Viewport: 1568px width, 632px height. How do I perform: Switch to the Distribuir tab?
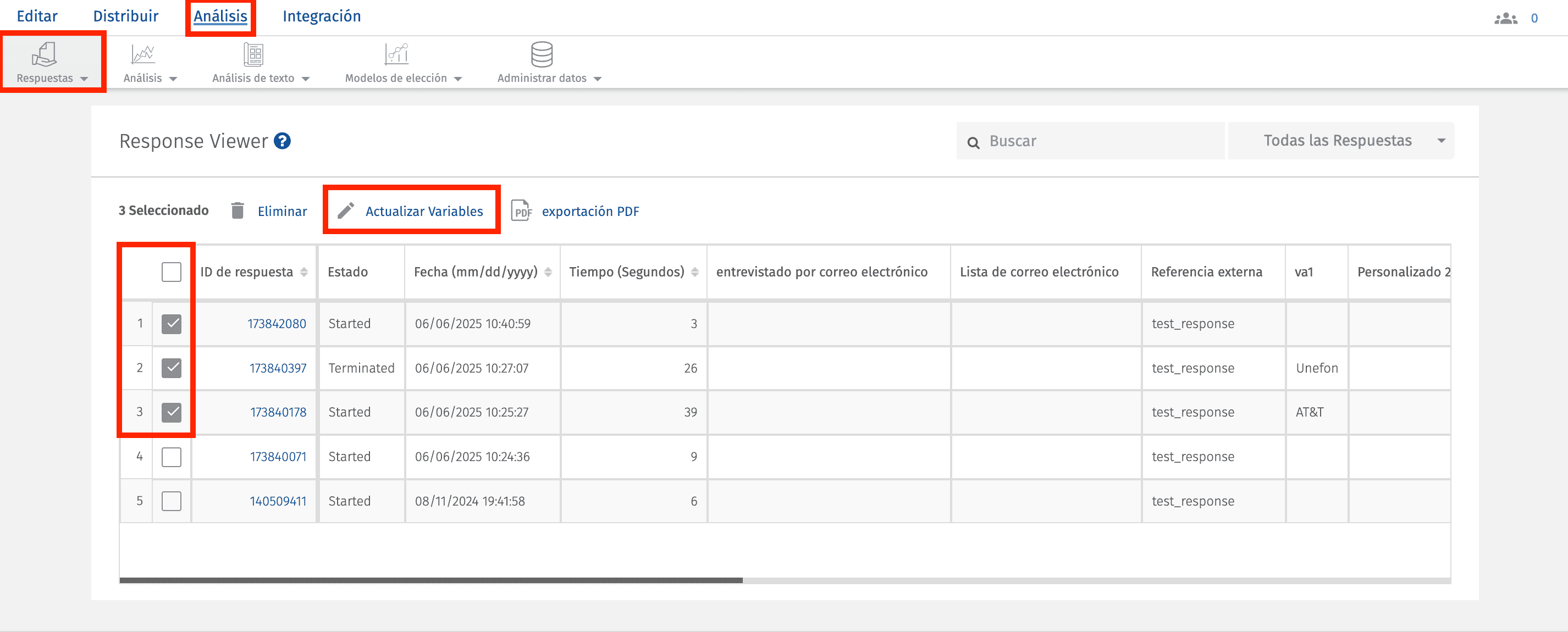pyautogui.click(x=125, y=16)
